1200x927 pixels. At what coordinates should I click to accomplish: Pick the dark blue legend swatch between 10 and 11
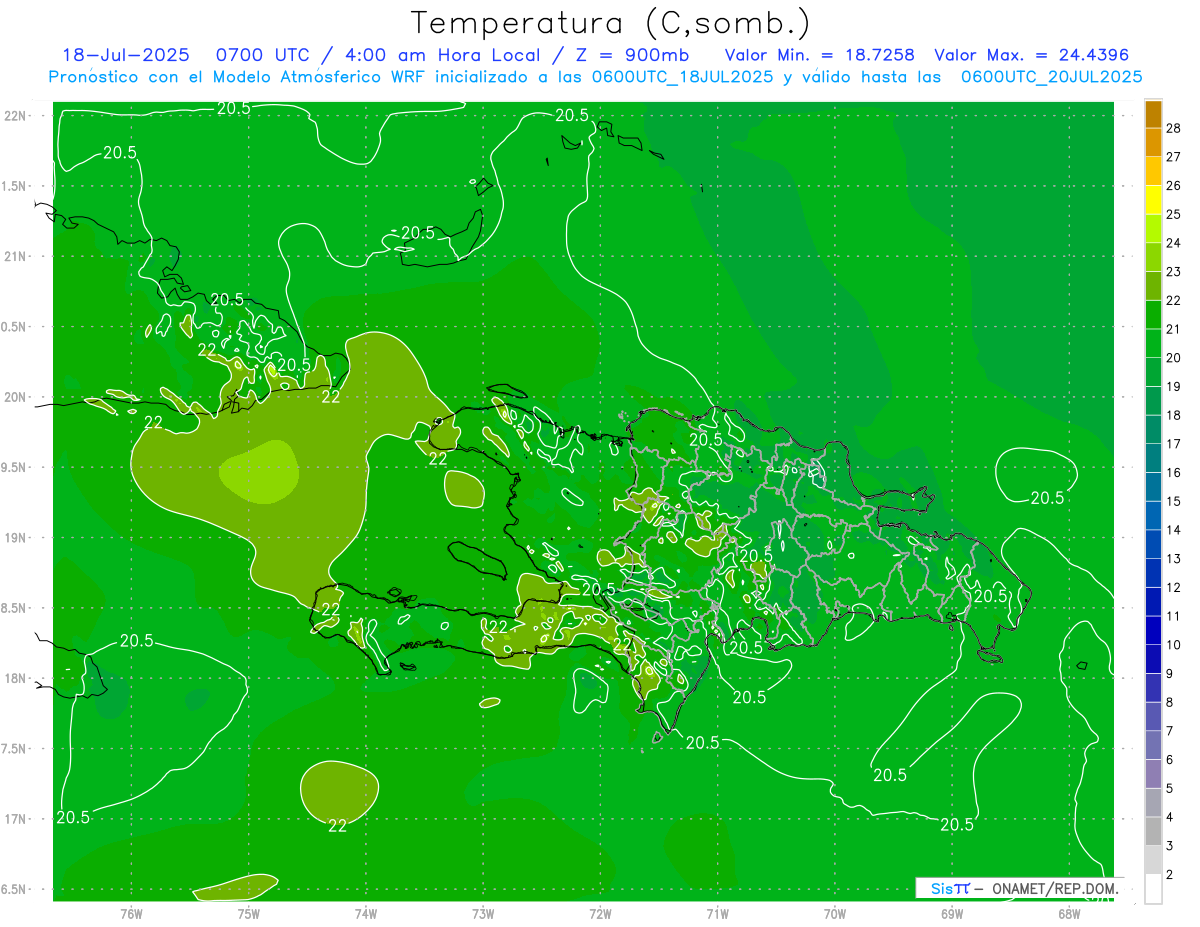click(x=1153, y=630)
